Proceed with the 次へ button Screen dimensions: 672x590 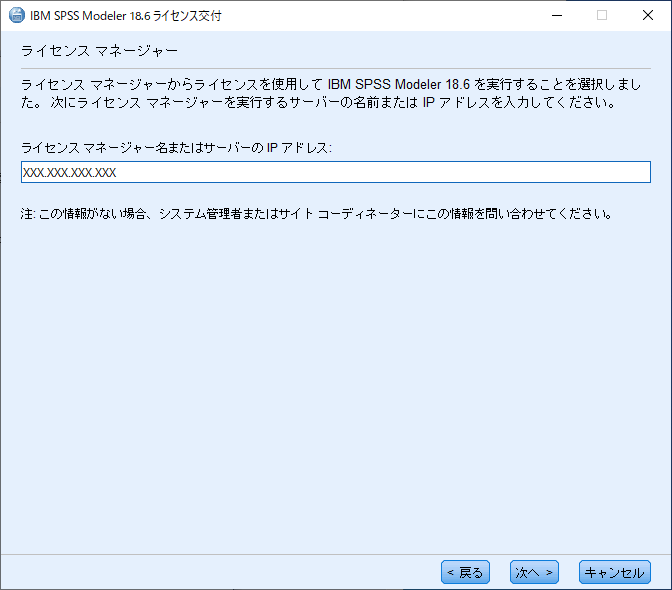[x=534, y=572]
